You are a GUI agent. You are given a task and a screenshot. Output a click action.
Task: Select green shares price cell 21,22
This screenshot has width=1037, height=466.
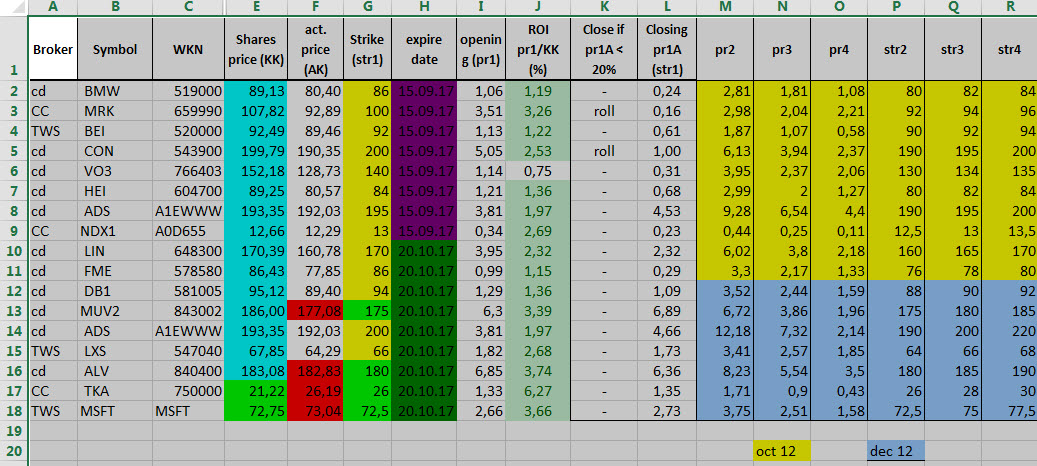click(256, 390)
